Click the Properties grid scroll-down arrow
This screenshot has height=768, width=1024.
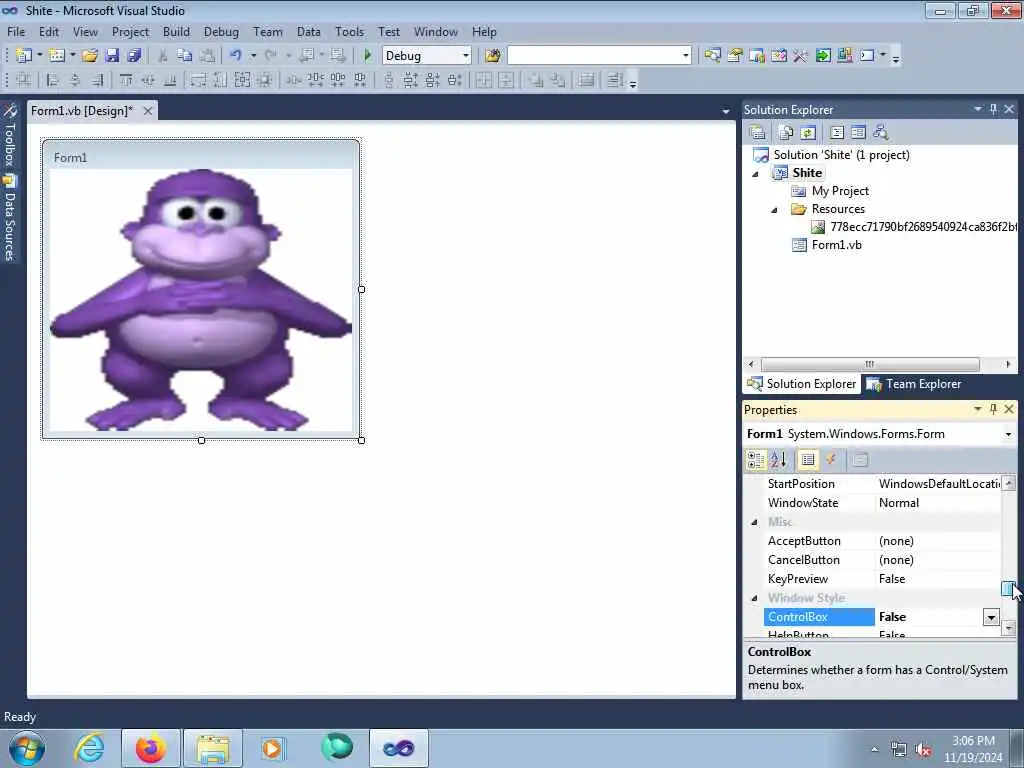coord(1009,628)
